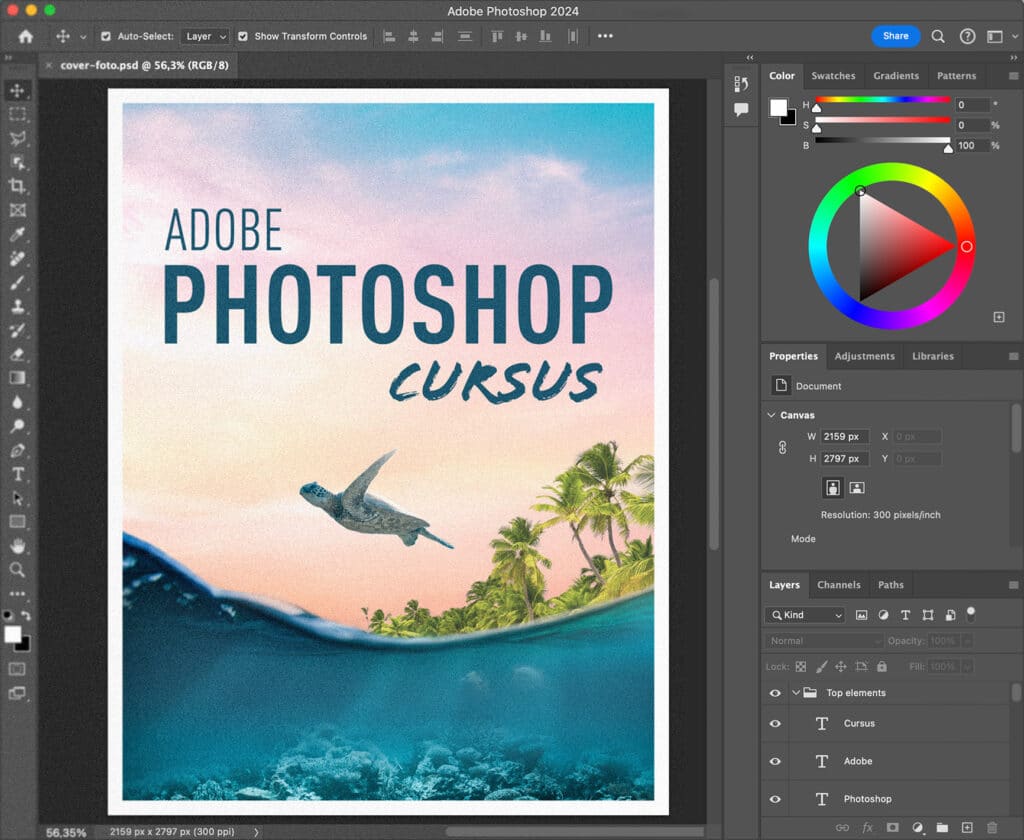Viewport: 1024px width, 840px height.
Task: Open the Move tool preset dropdown arrow
Action: (x=83, y=37)
